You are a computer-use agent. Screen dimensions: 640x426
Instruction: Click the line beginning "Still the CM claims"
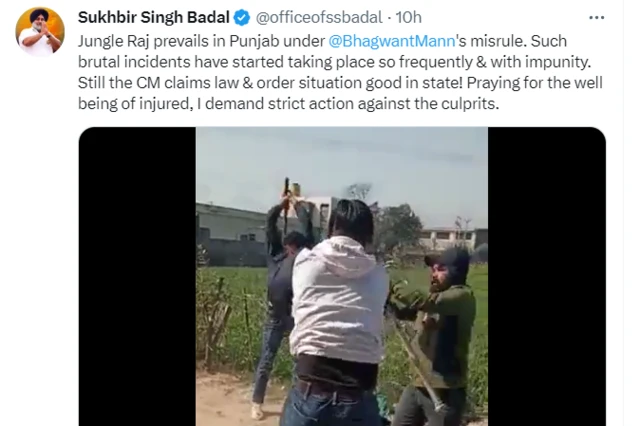tap(340, 83)
